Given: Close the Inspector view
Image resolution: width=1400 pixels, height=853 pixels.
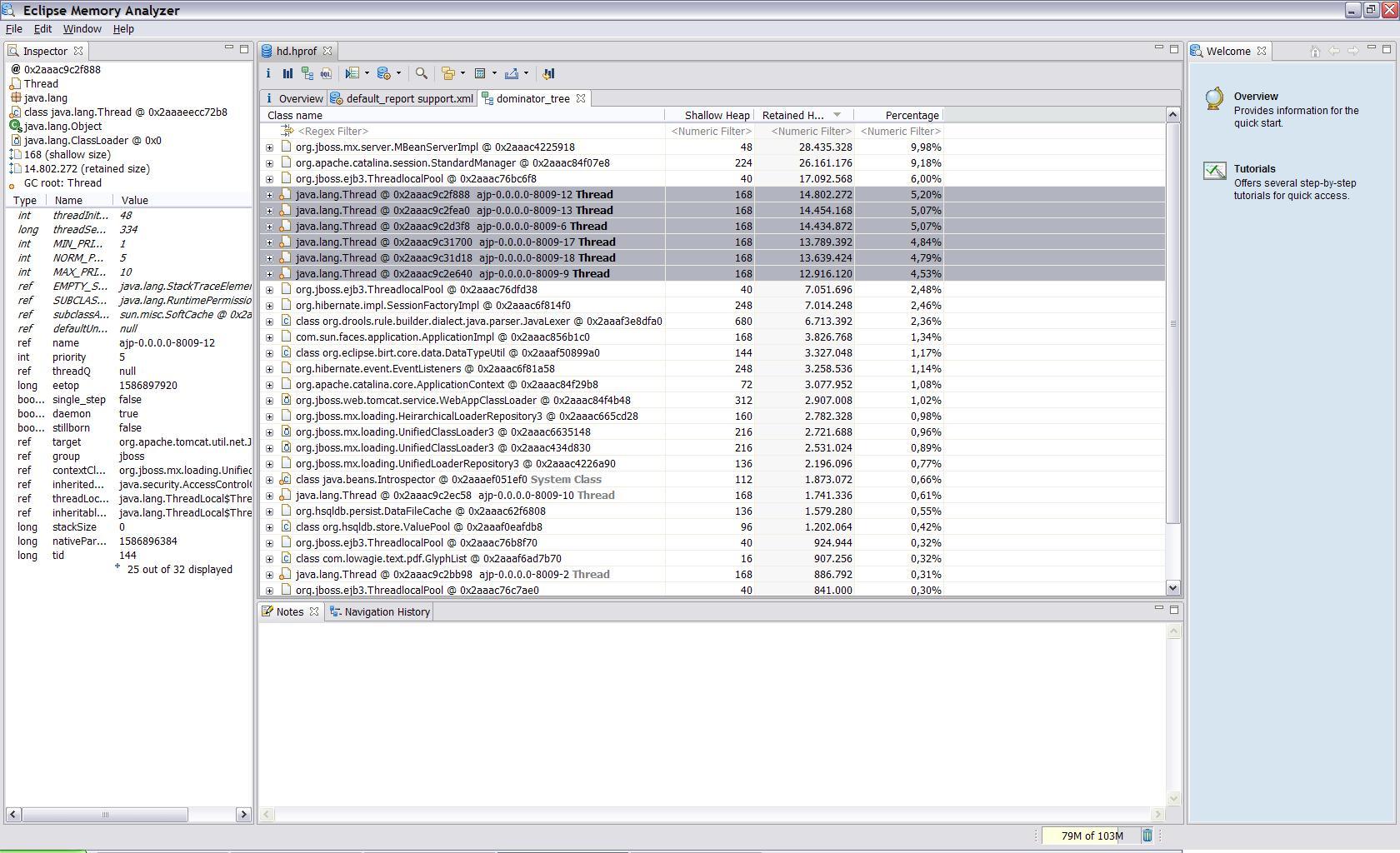Looking at the screenshot, I should [x=78, y=51].
